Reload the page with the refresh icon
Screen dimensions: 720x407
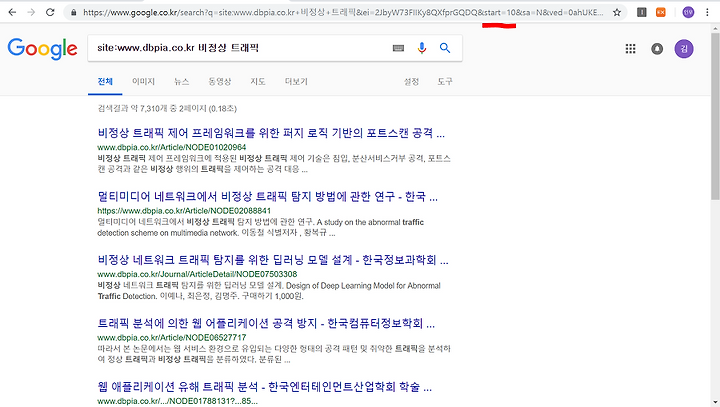coord(50,12)
